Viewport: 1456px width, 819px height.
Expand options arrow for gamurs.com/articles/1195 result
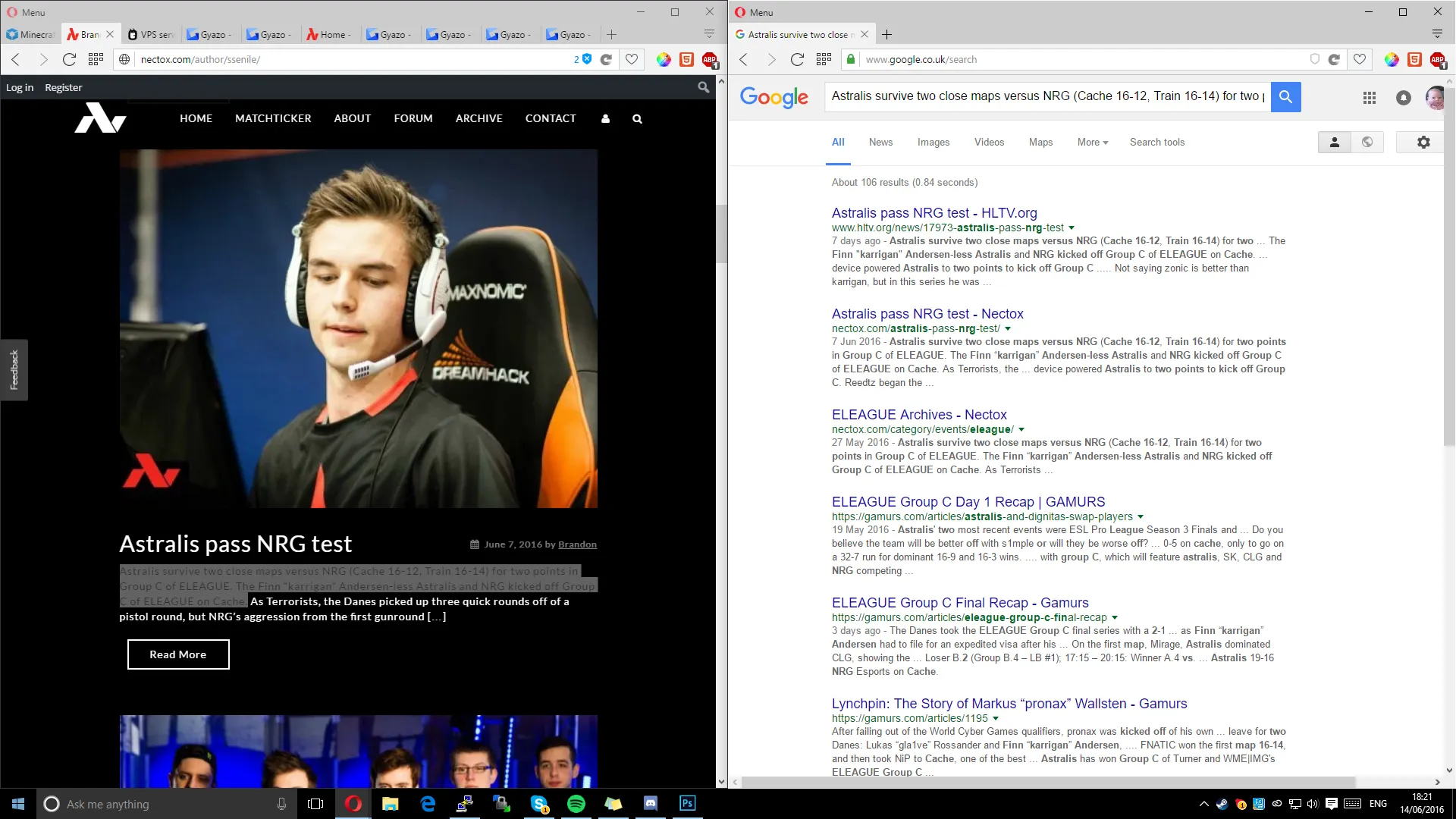[996, 718]
